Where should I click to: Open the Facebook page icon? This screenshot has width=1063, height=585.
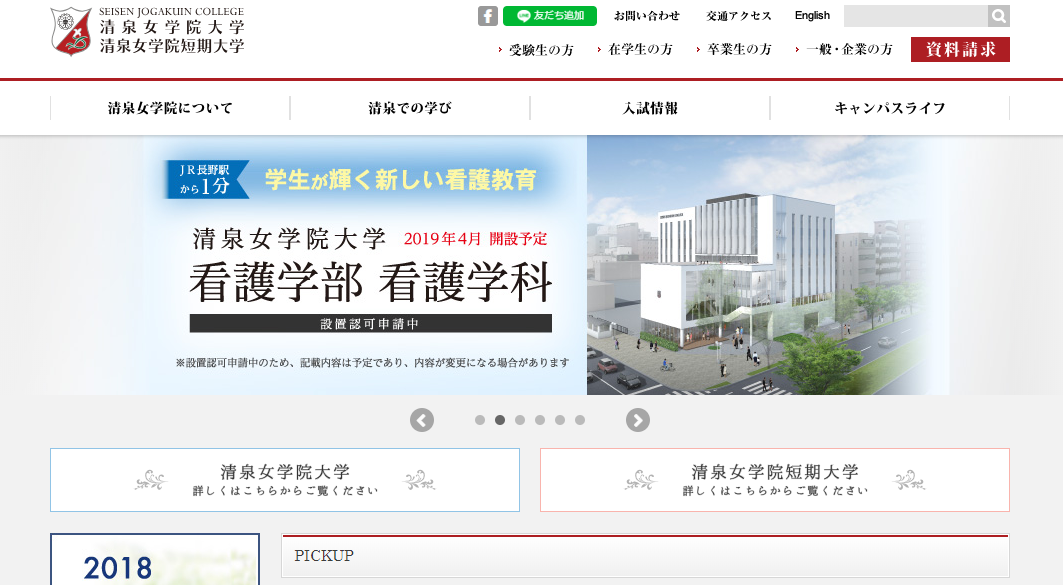(487, 16)
